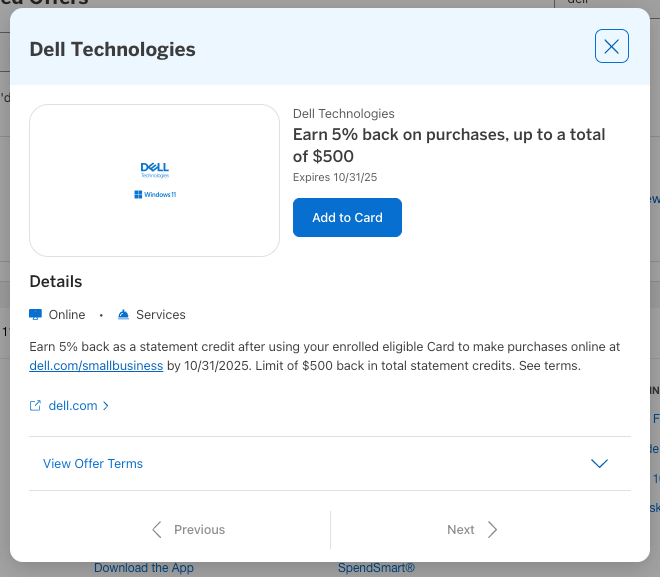This screenshot has width=660, height=577.
Task: Click the Online monitor icon
Action: (36, 314)
